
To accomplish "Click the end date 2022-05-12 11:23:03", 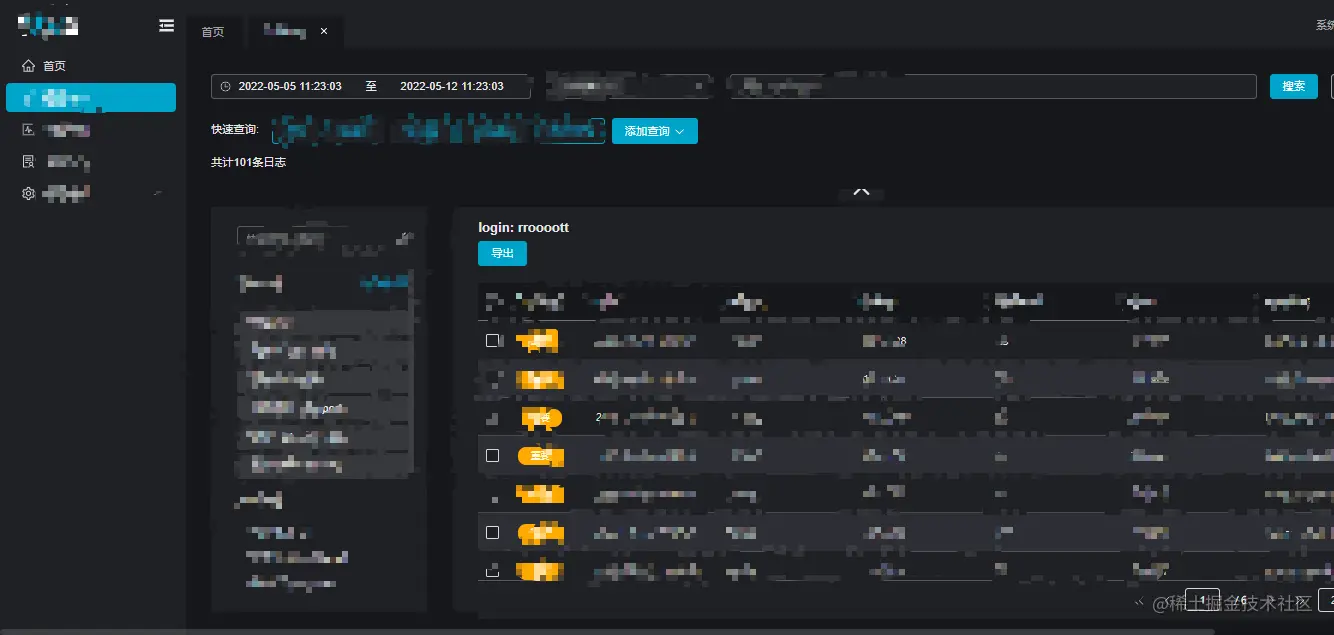I will point(452,87).
